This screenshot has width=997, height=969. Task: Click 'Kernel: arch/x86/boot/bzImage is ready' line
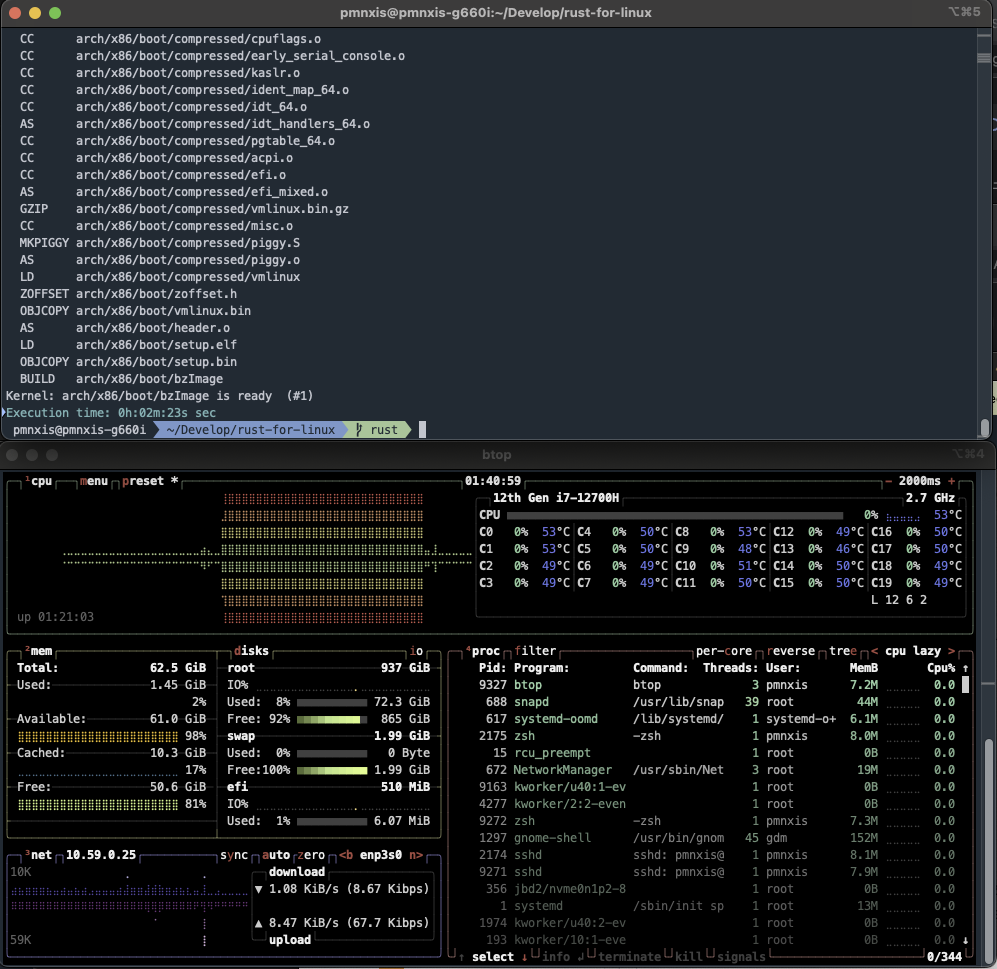pos(160,396)
